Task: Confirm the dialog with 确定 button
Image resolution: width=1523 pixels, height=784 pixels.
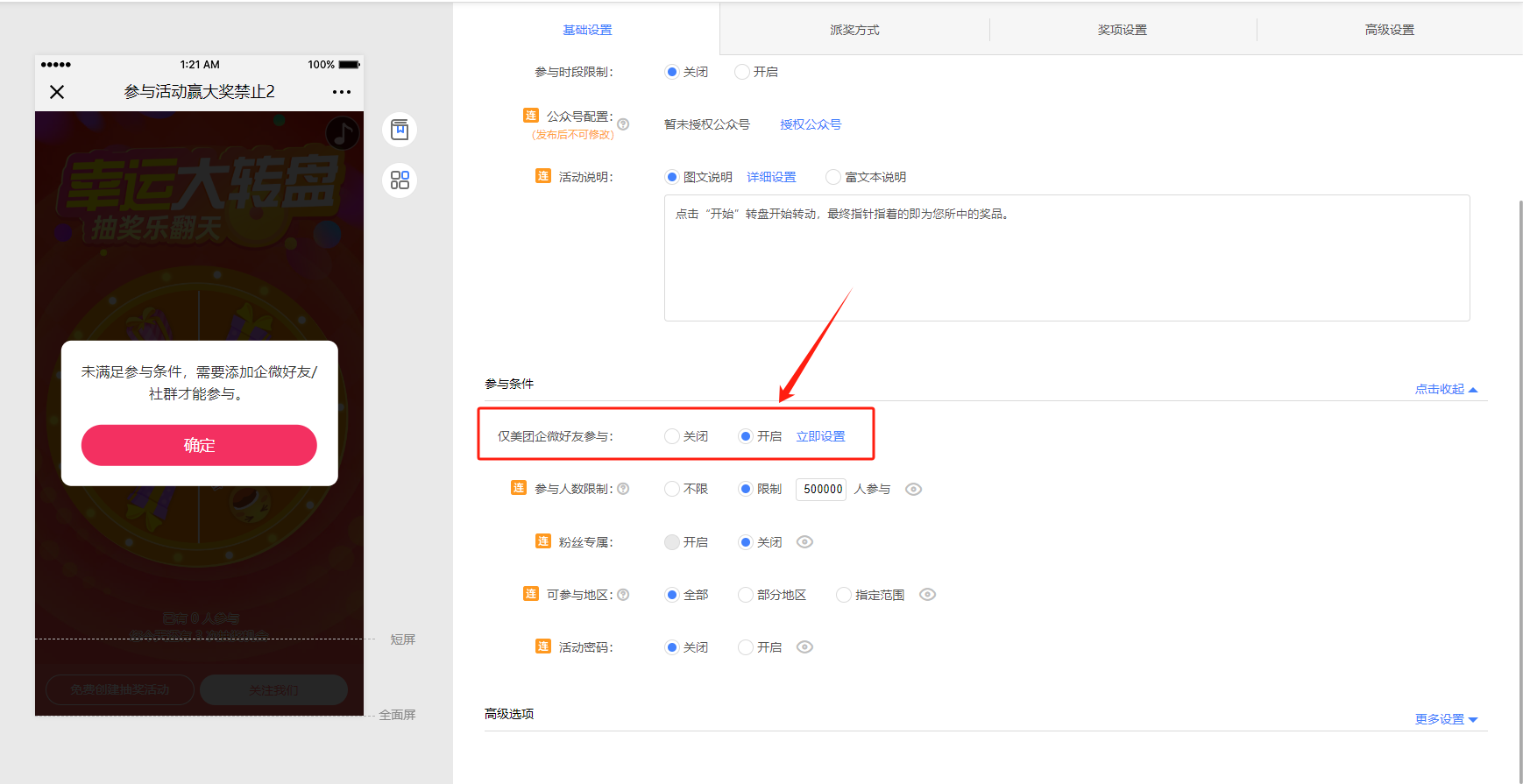Action: [199, 445]
